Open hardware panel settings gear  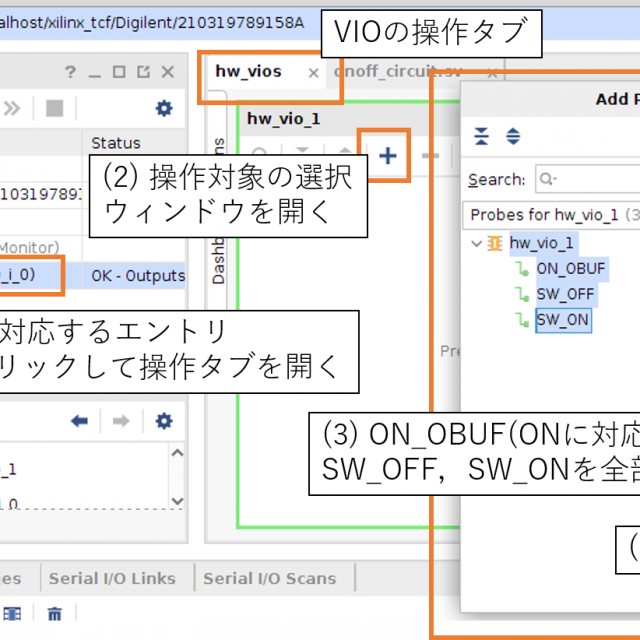[x=163, y=108]
